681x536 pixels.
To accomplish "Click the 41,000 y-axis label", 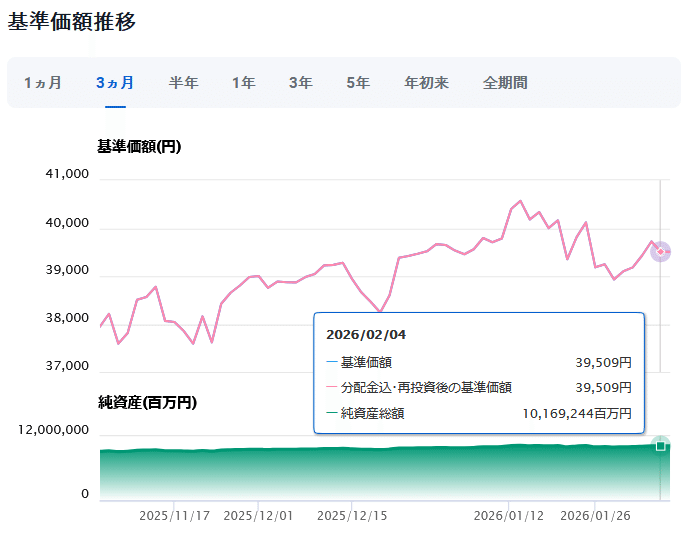I will point(67,174).
